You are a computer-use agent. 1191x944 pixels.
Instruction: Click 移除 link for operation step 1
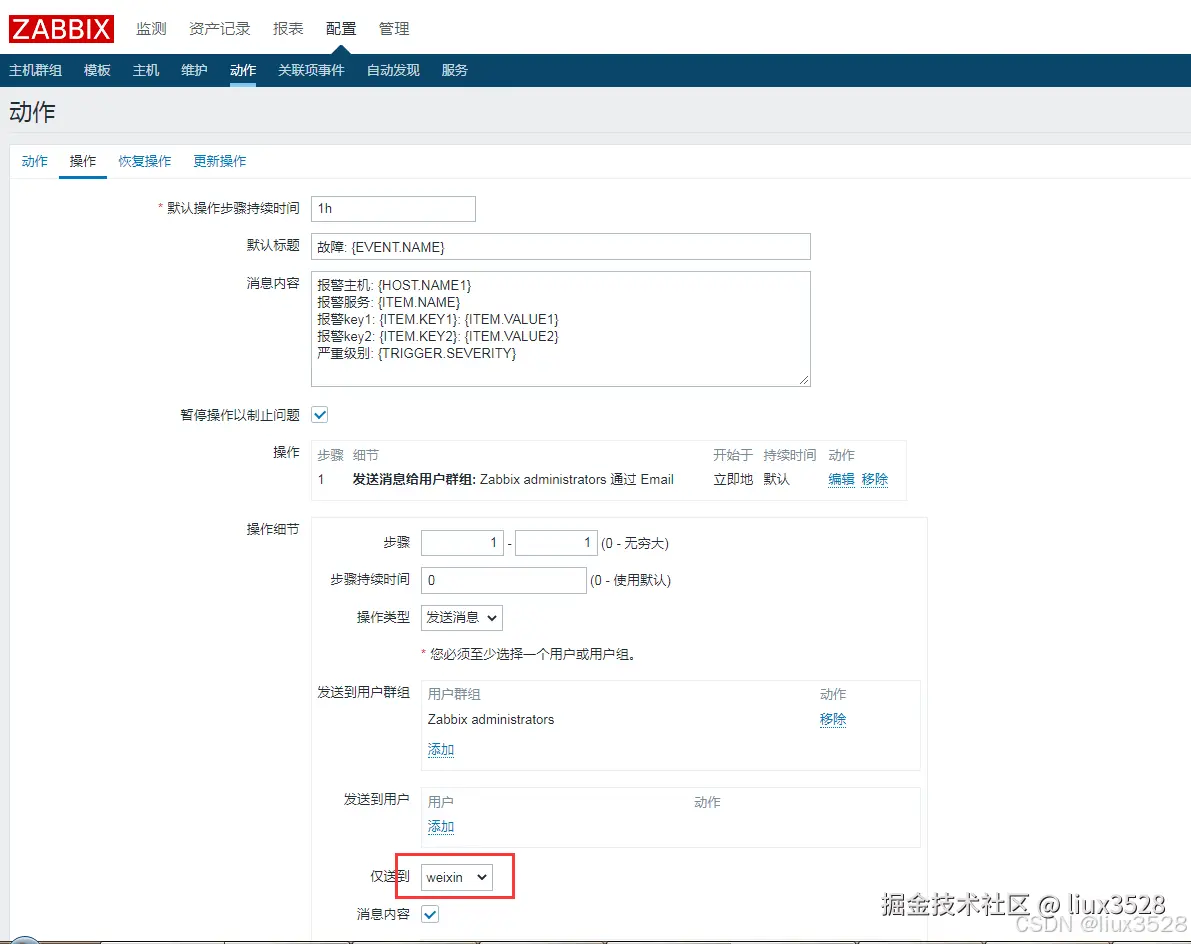[874, 479]
